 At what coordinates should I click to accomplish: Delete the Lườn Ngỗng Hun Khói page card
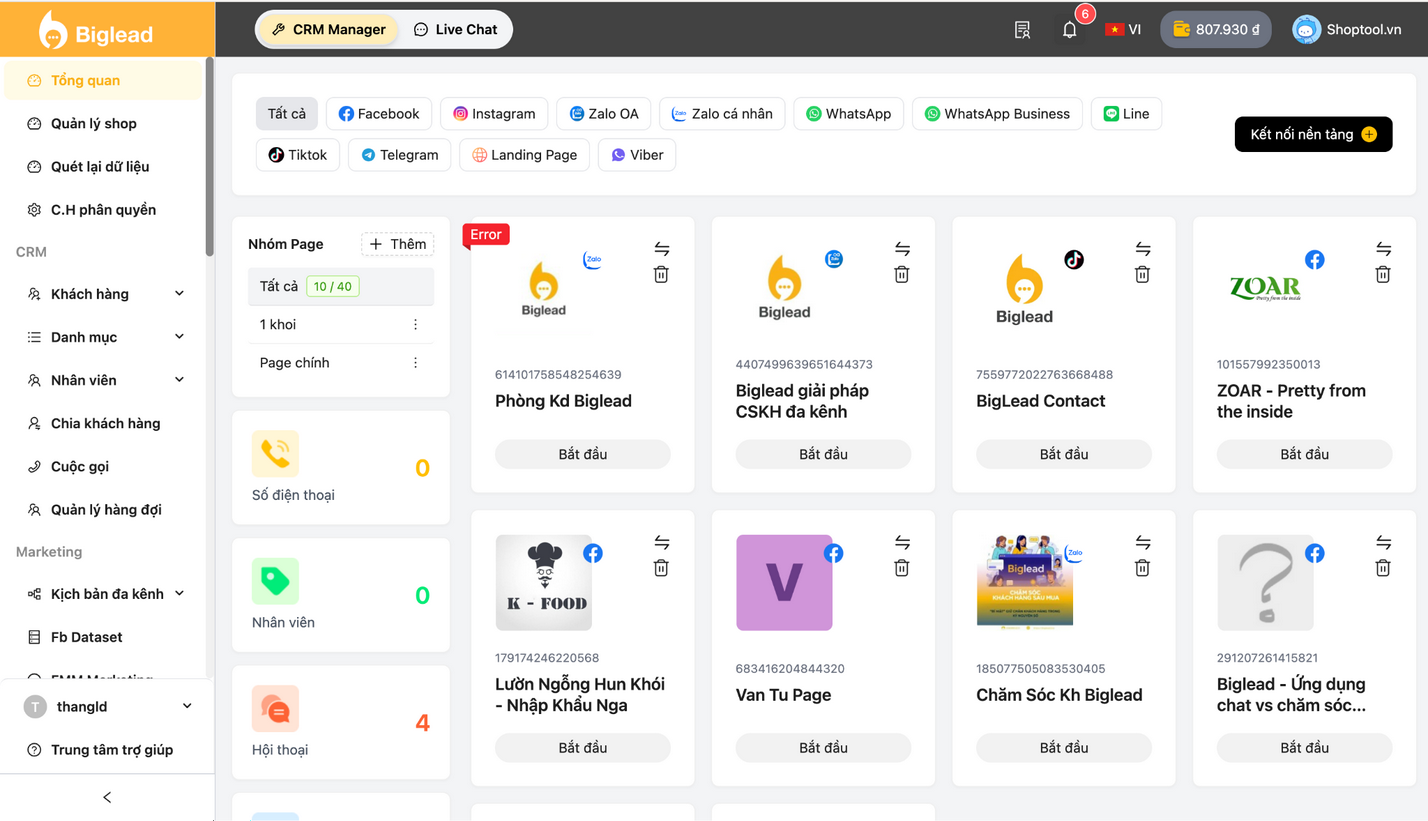661,568
